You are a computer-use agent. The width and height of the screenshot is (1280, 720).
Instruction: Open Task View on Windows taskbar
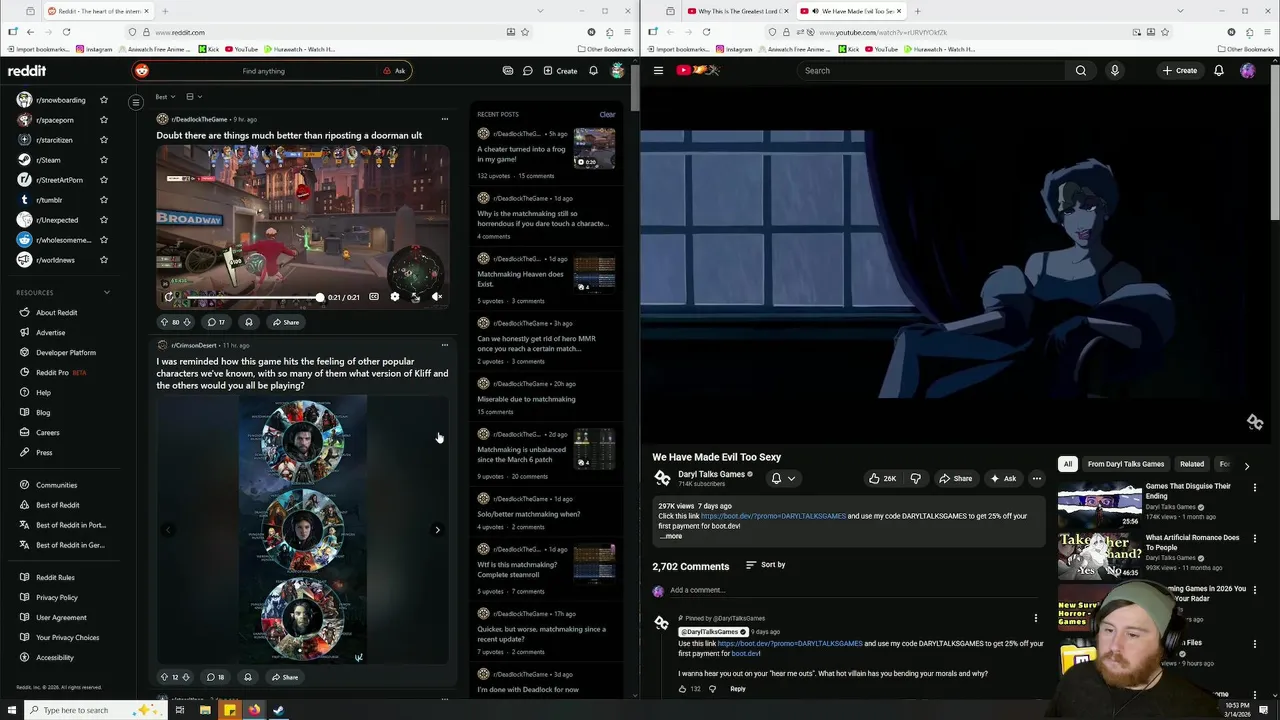click(x=180, y=710)
